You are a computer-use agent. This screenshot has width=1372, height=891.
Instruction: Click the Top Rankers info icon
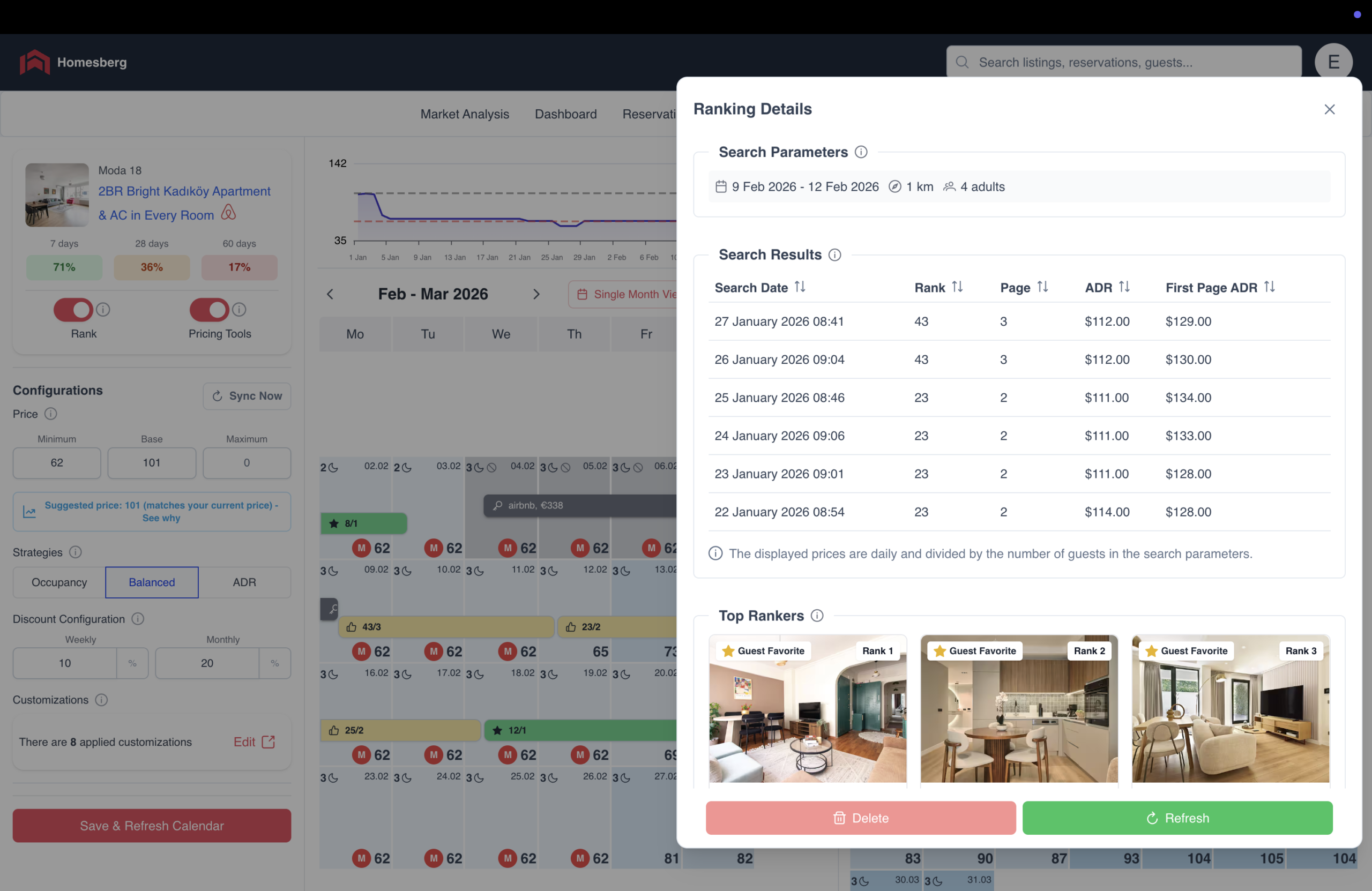[x=817, y=616]
